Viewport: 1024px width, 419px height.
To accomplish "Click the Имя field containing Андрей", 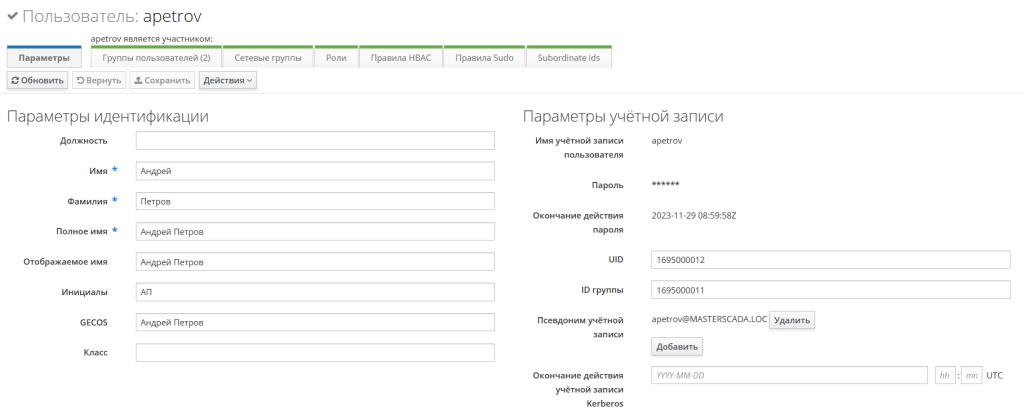I will (315, 171).
